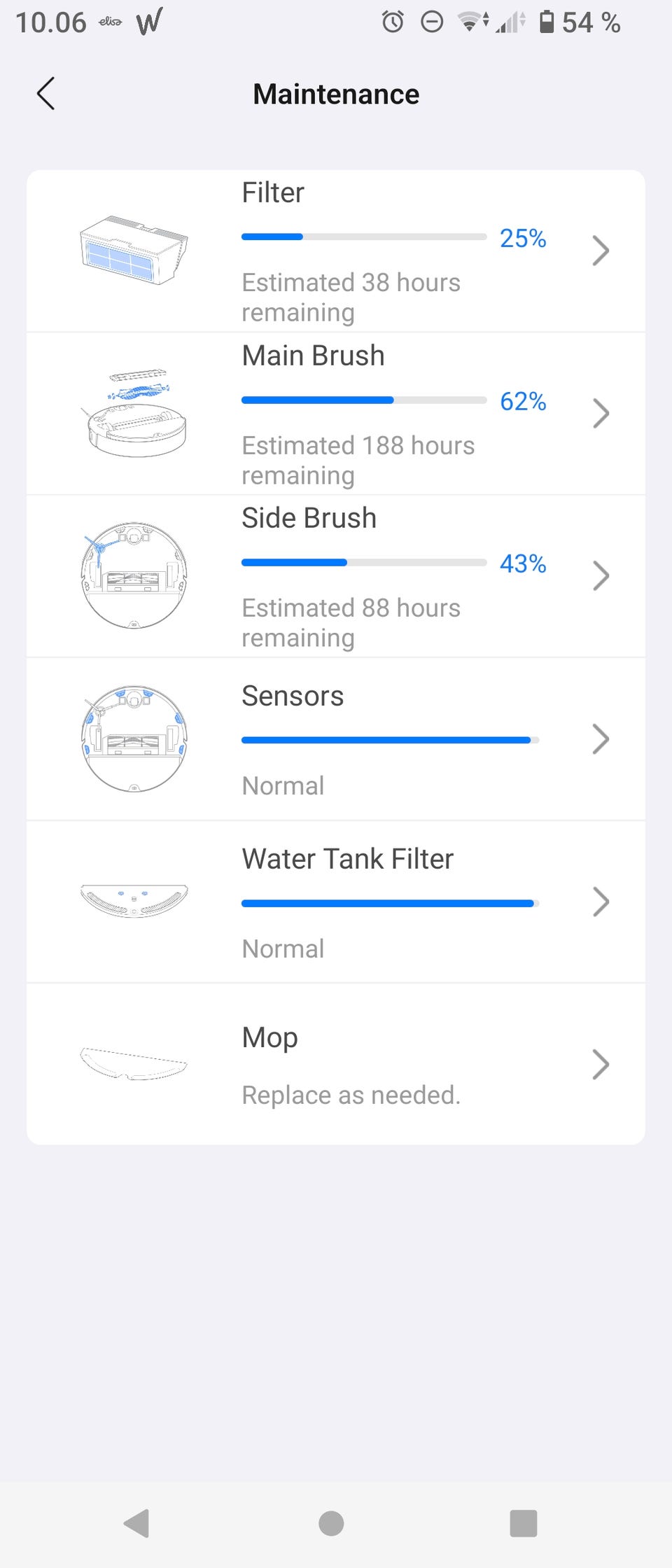Tap the Water Tank Filter illustration
This screenshot has width=672, height=1568.
click(134, 901)
